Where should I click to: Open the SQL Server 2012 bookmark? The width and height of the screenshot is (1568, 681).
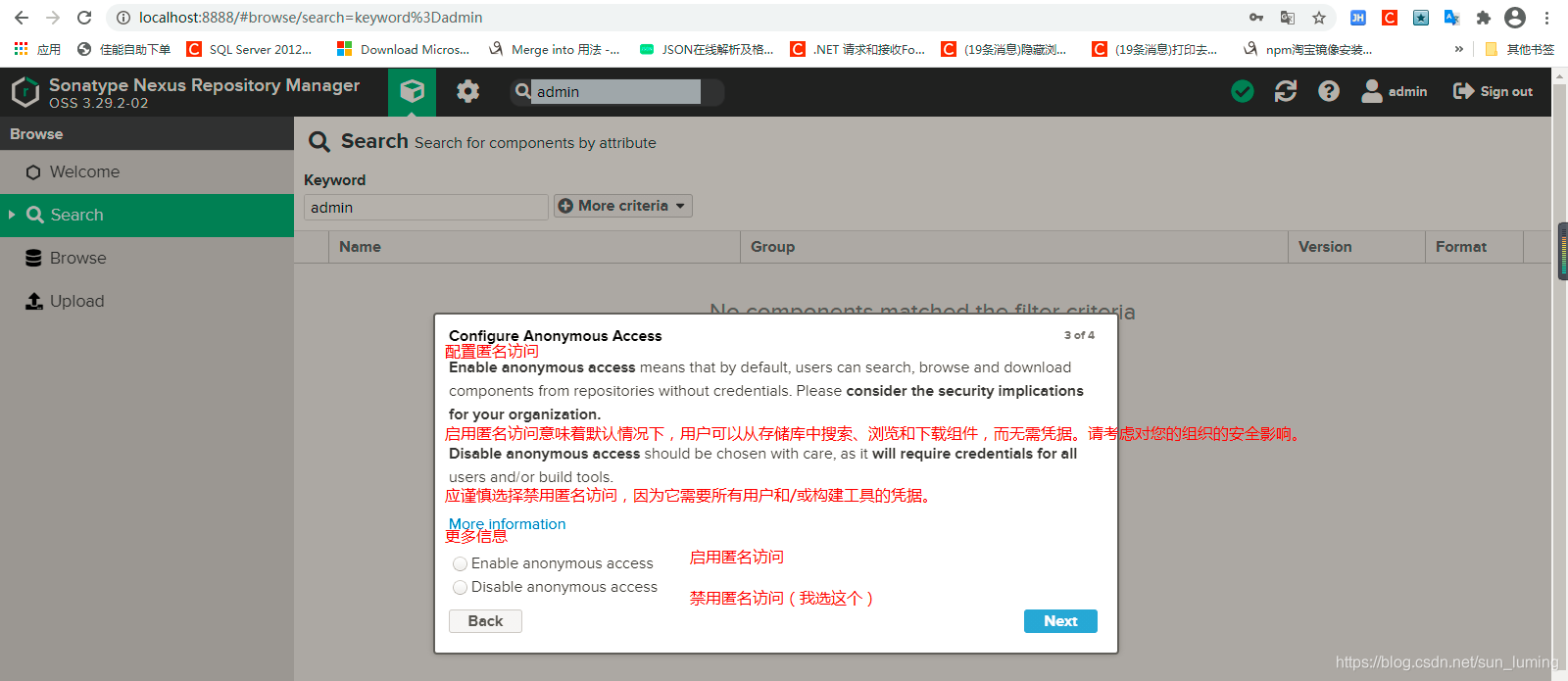click(x=250, y=49)
